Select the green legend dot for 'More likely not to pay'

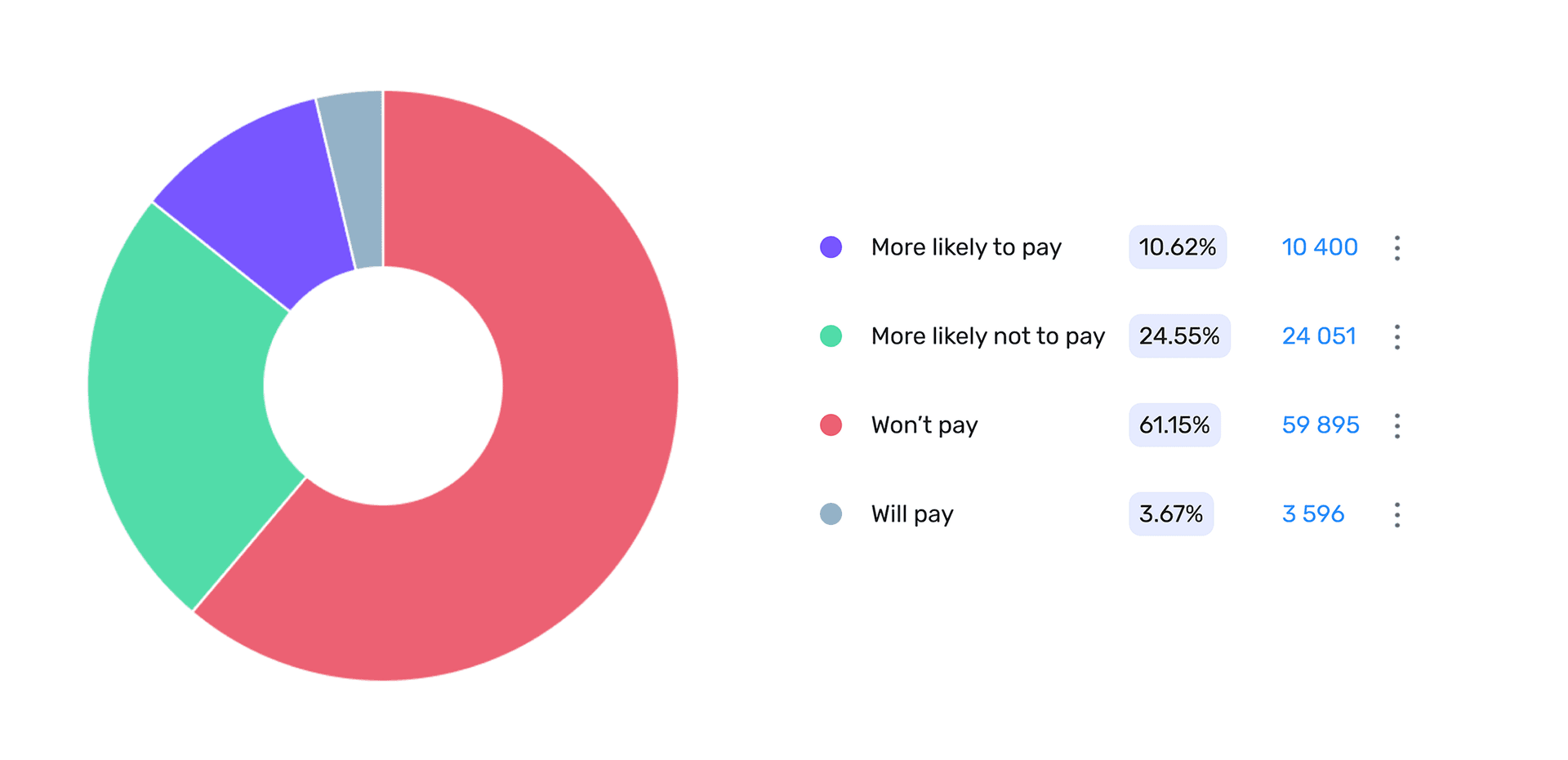coord(831,336)
